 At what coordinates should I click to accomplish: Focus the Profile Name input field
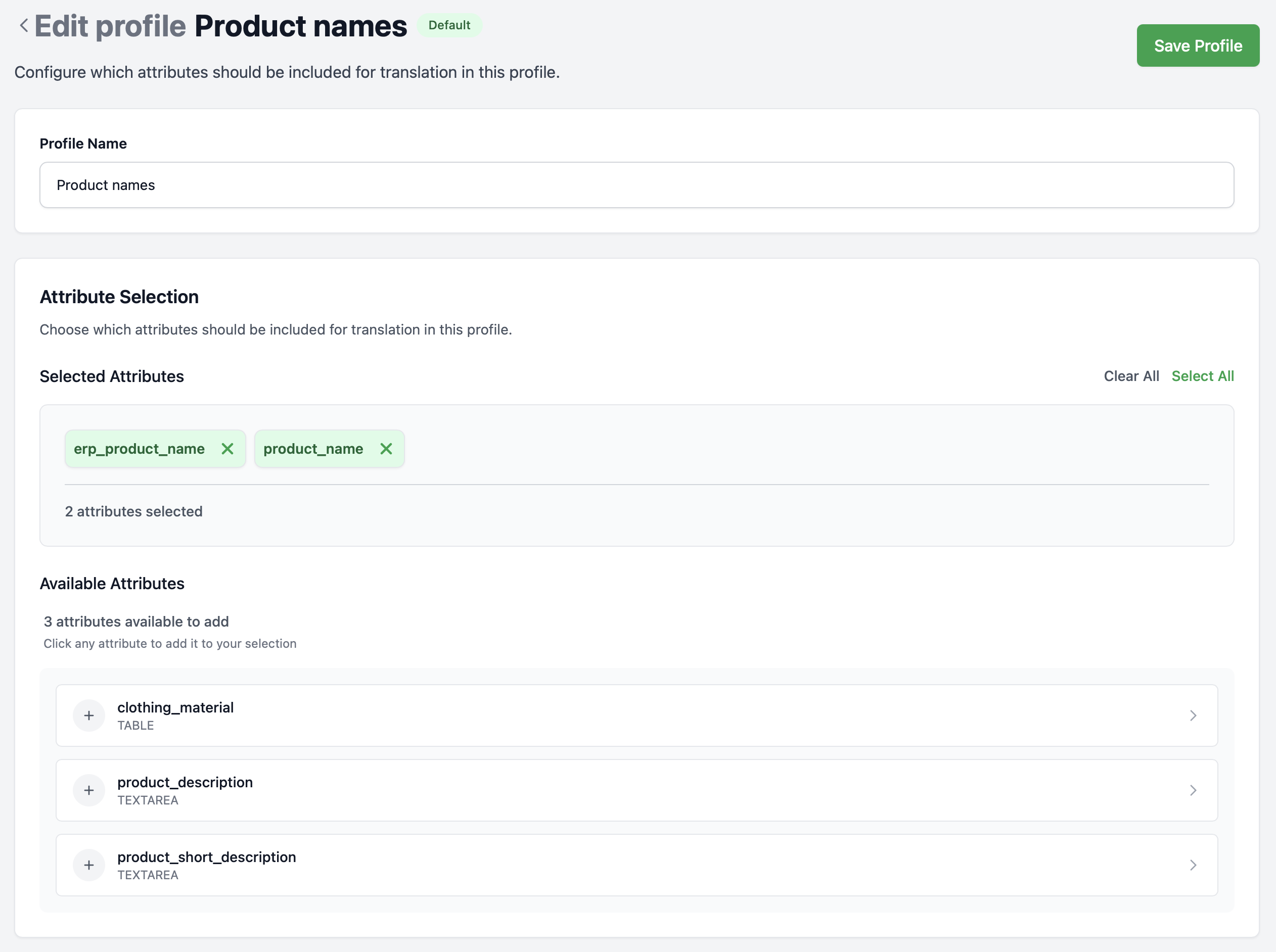tap(636, 185)
